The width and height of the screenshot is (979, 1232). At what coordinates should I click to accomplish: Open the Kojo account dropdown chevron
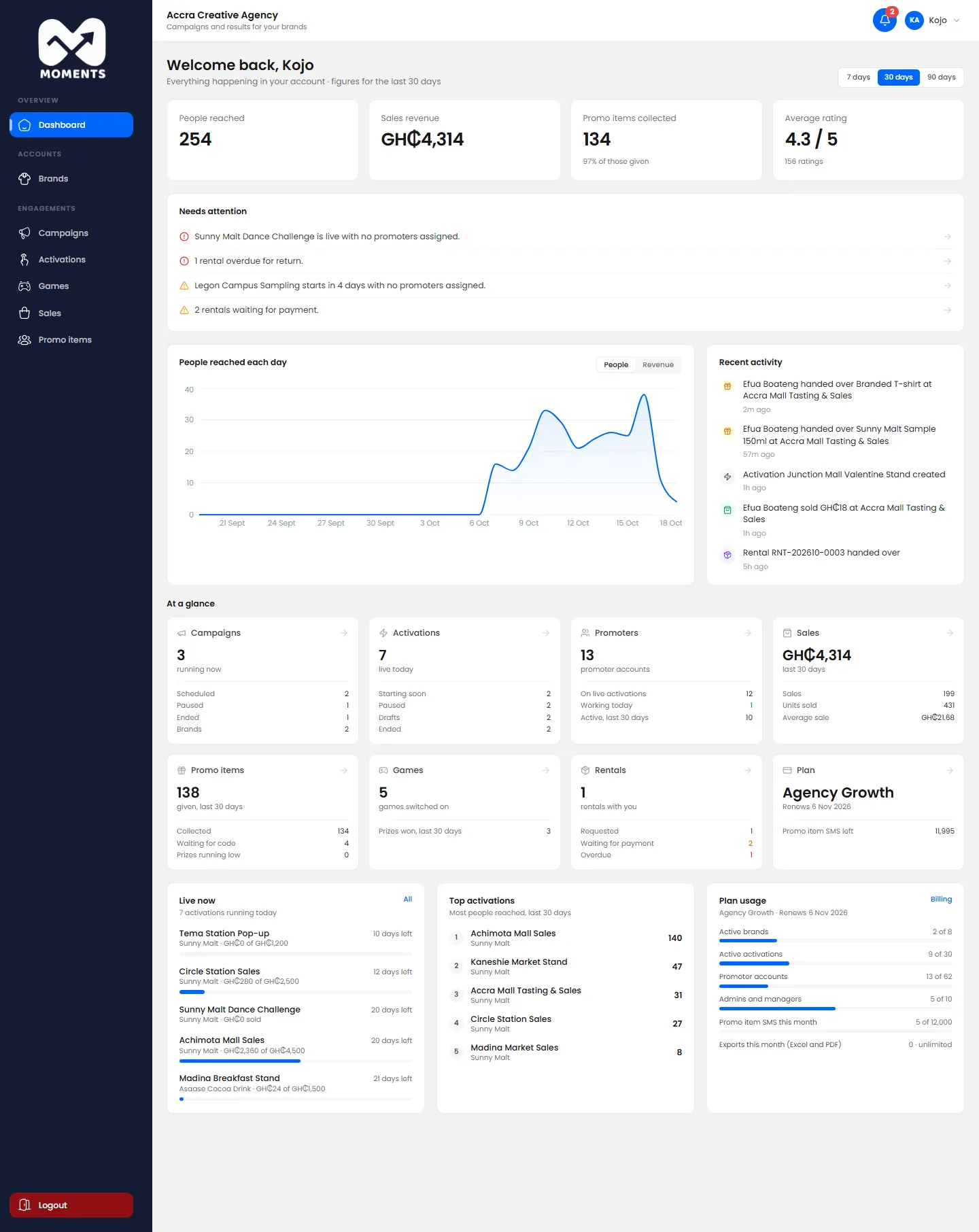click(957, 20)
